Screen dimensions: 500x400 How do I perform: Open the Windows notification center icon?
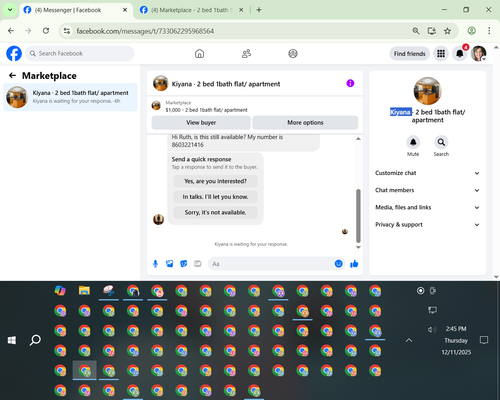(484, 340)
